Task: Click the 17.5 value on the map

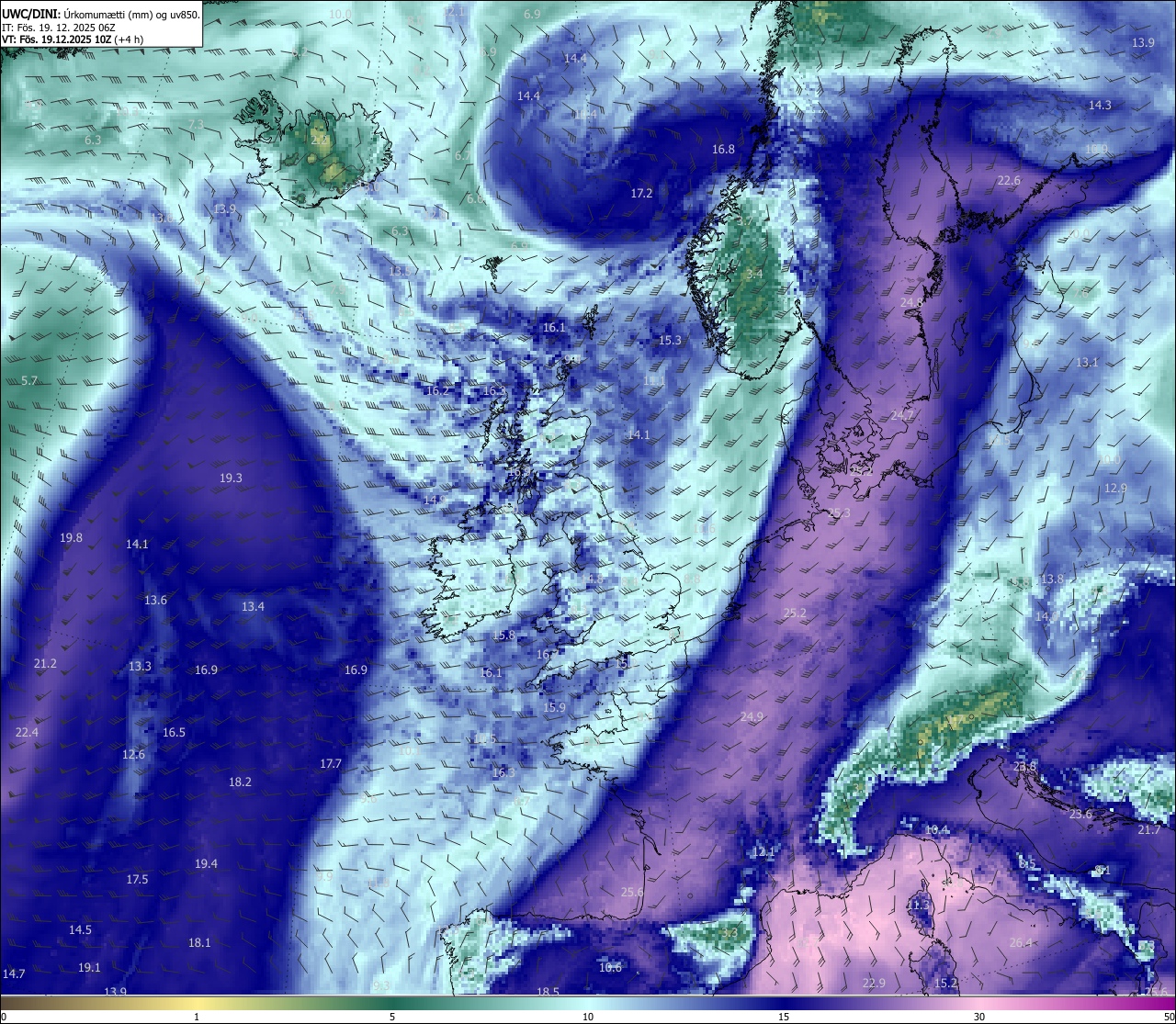Action: 137,879
